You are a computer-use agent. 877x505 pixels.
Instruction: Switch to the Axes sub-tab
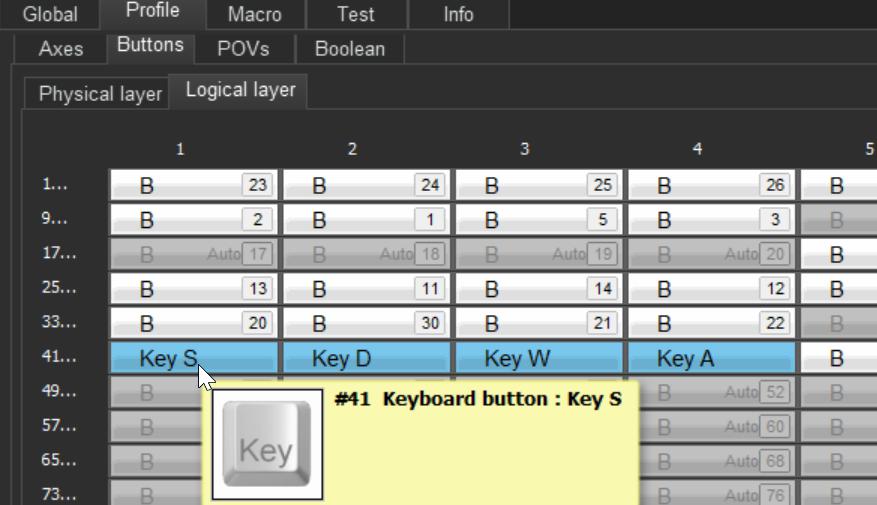(61, 48)
